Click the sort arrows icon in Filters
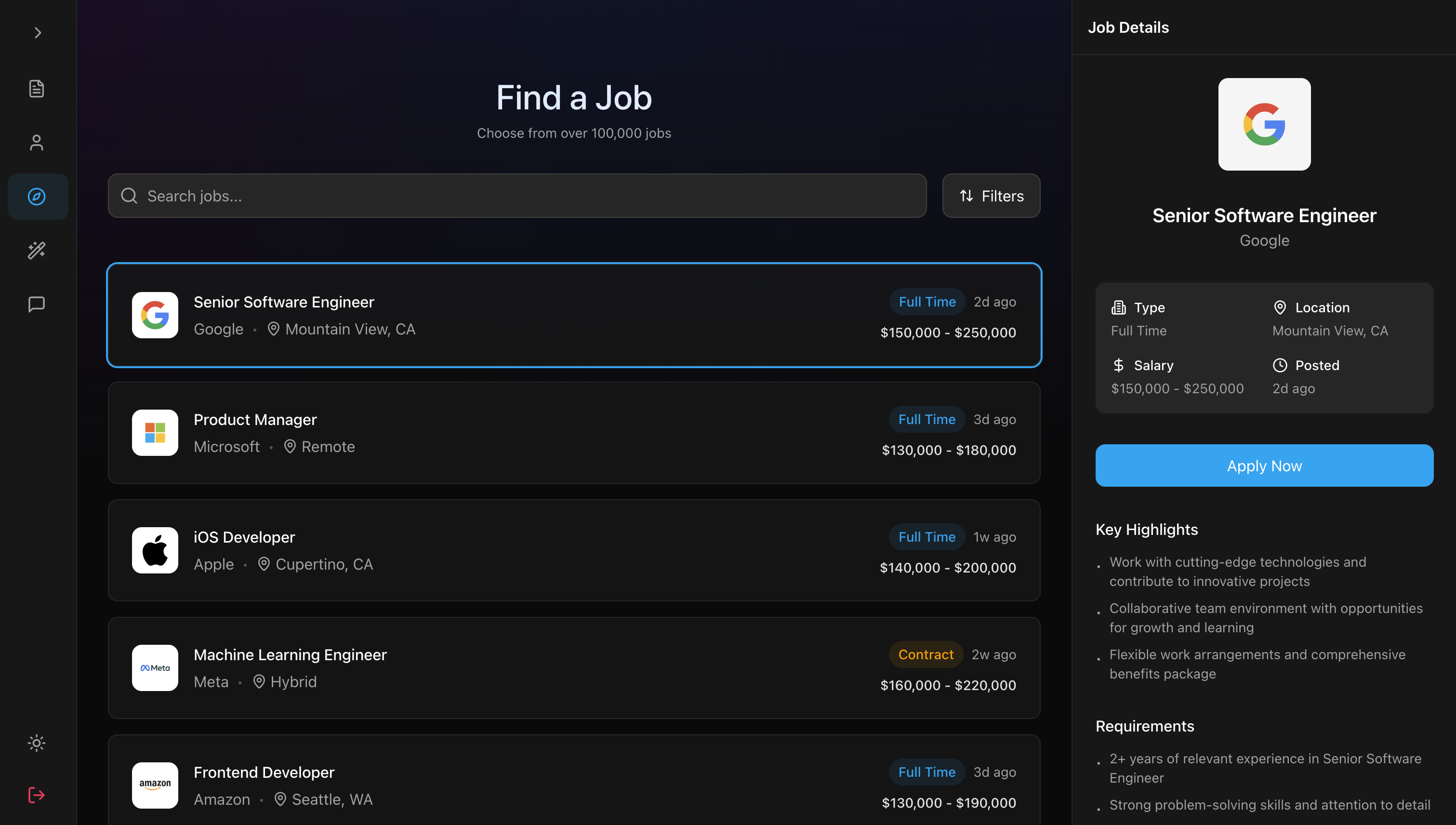 (x=966, y=196)
